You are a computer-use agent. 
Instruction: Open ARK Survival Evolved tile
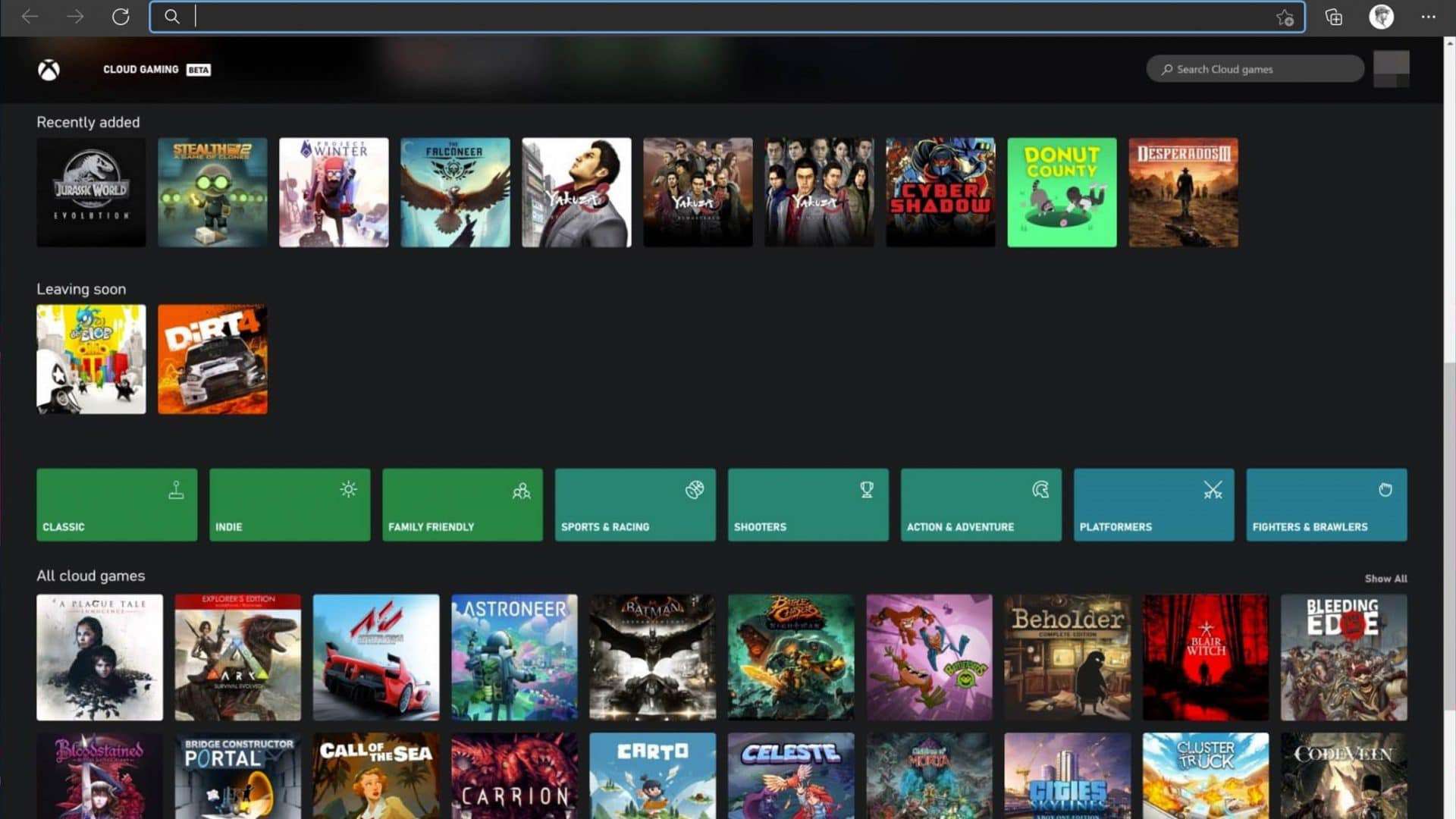pyautogui.click(x=237, y=657)
